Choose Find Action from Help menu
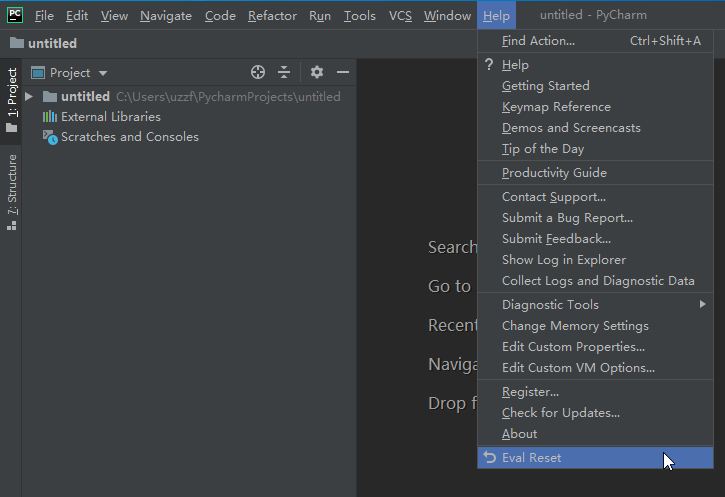The image size is (725, 497). tap(596, 41)
